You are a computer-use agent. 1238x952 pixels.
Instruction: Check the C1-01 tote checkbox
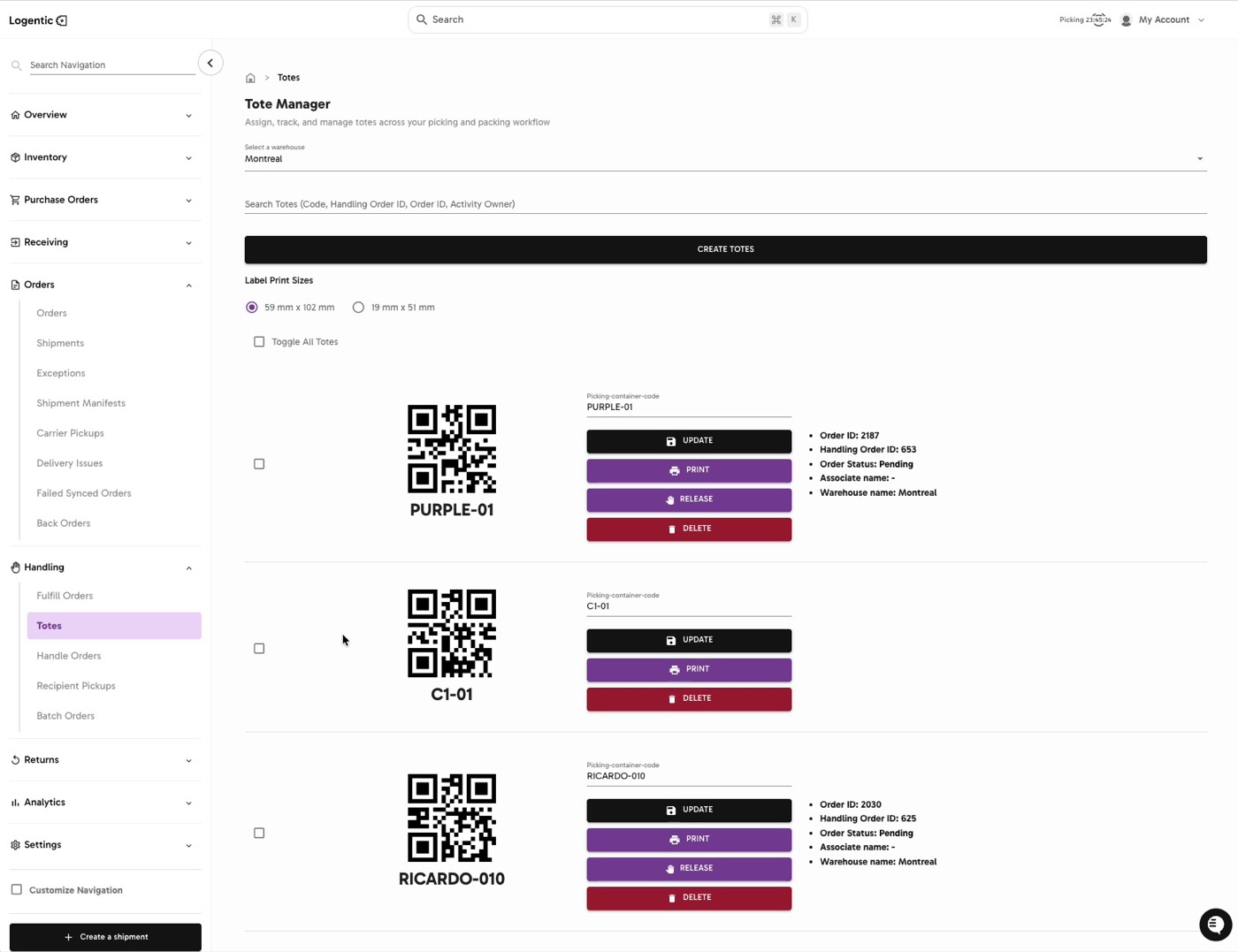[x=259, y=649]
